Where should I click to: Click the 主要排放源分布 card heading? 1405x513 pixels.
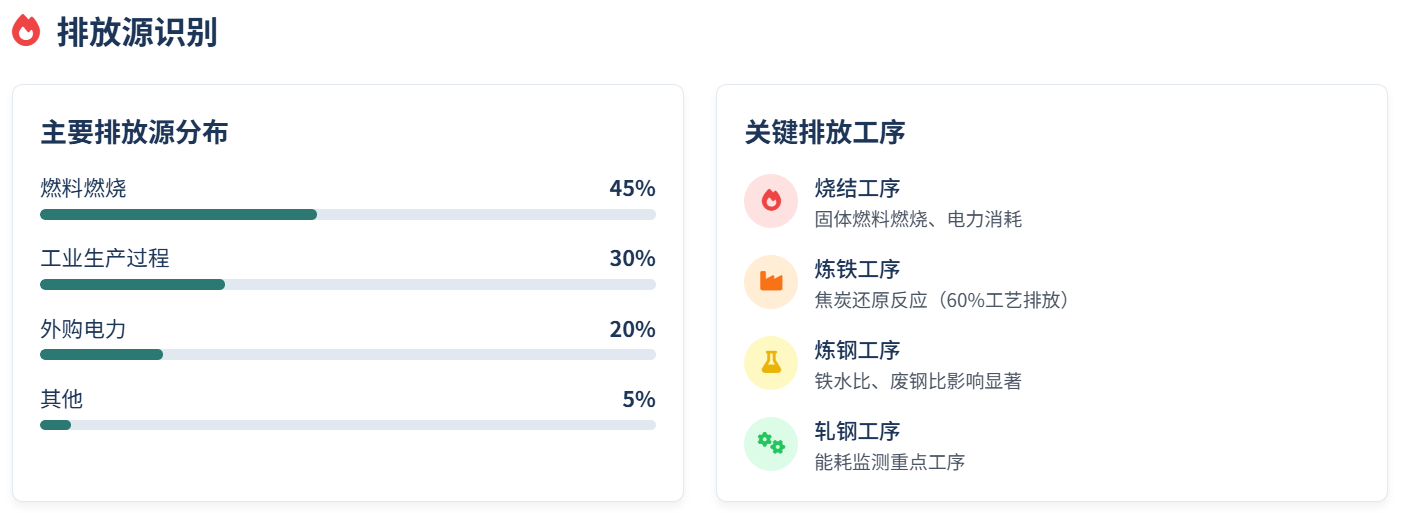point(134,132)
